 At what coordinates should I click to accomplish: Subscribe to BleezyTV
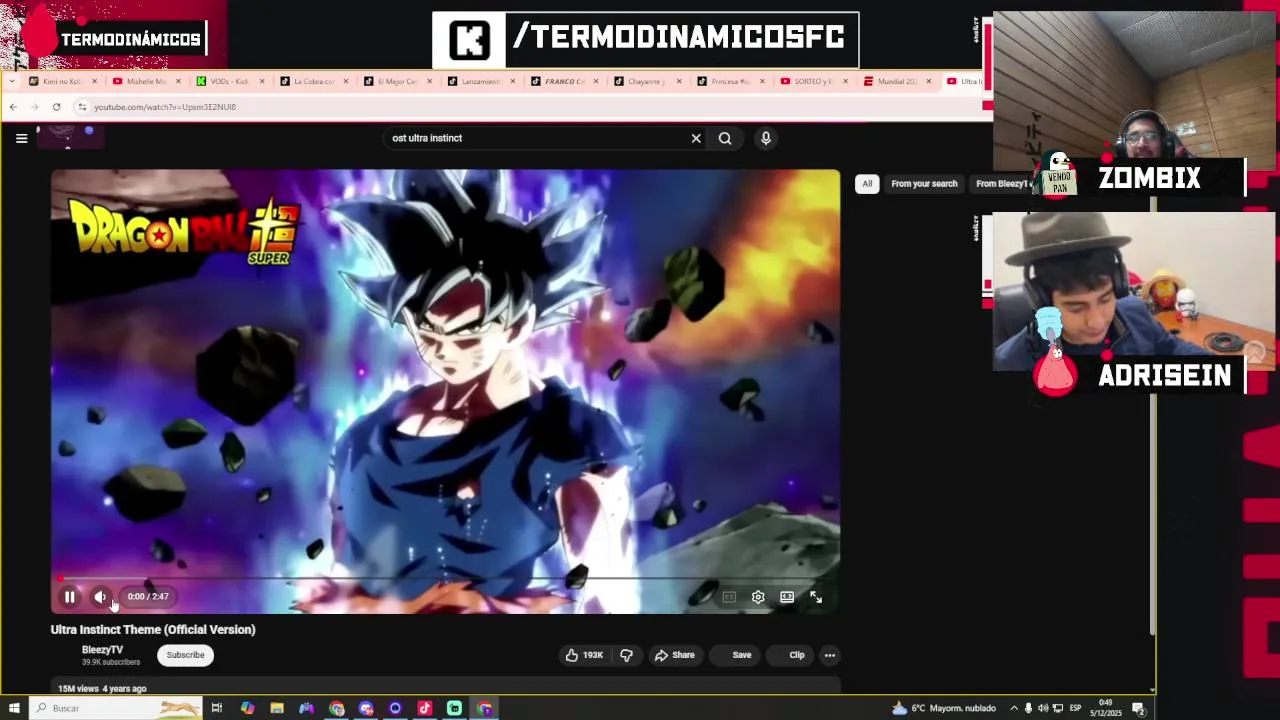pyautogui.click(x=185, y=655)
